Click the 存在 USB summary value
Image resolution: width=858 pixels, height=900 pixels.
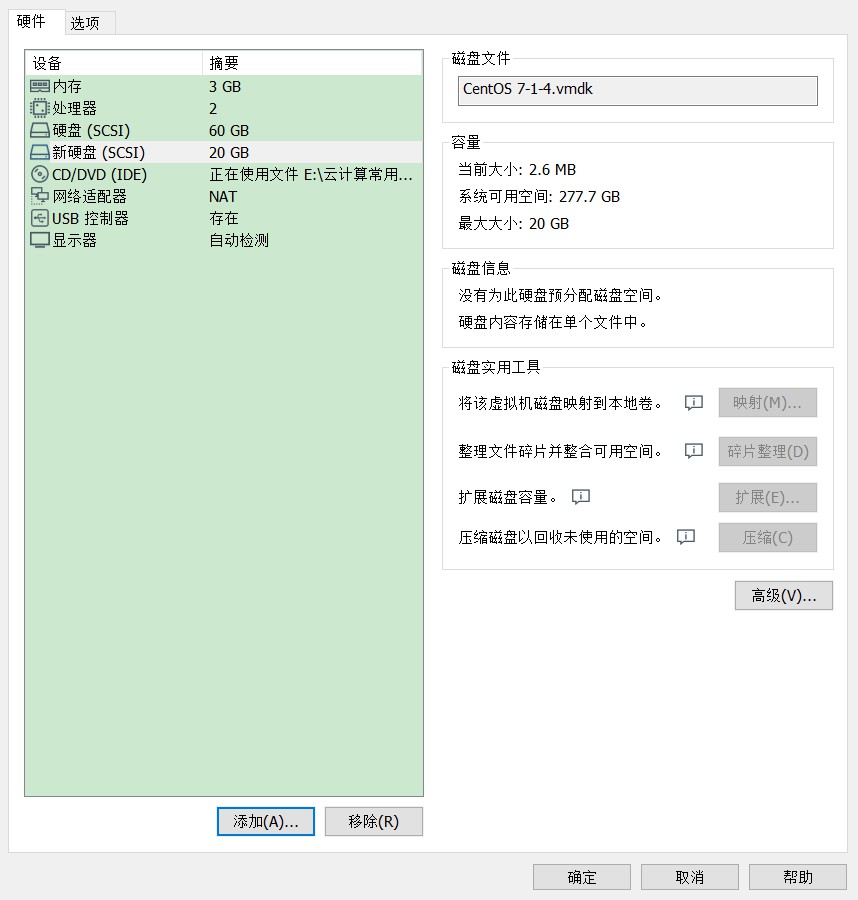[x=224, y=218]
